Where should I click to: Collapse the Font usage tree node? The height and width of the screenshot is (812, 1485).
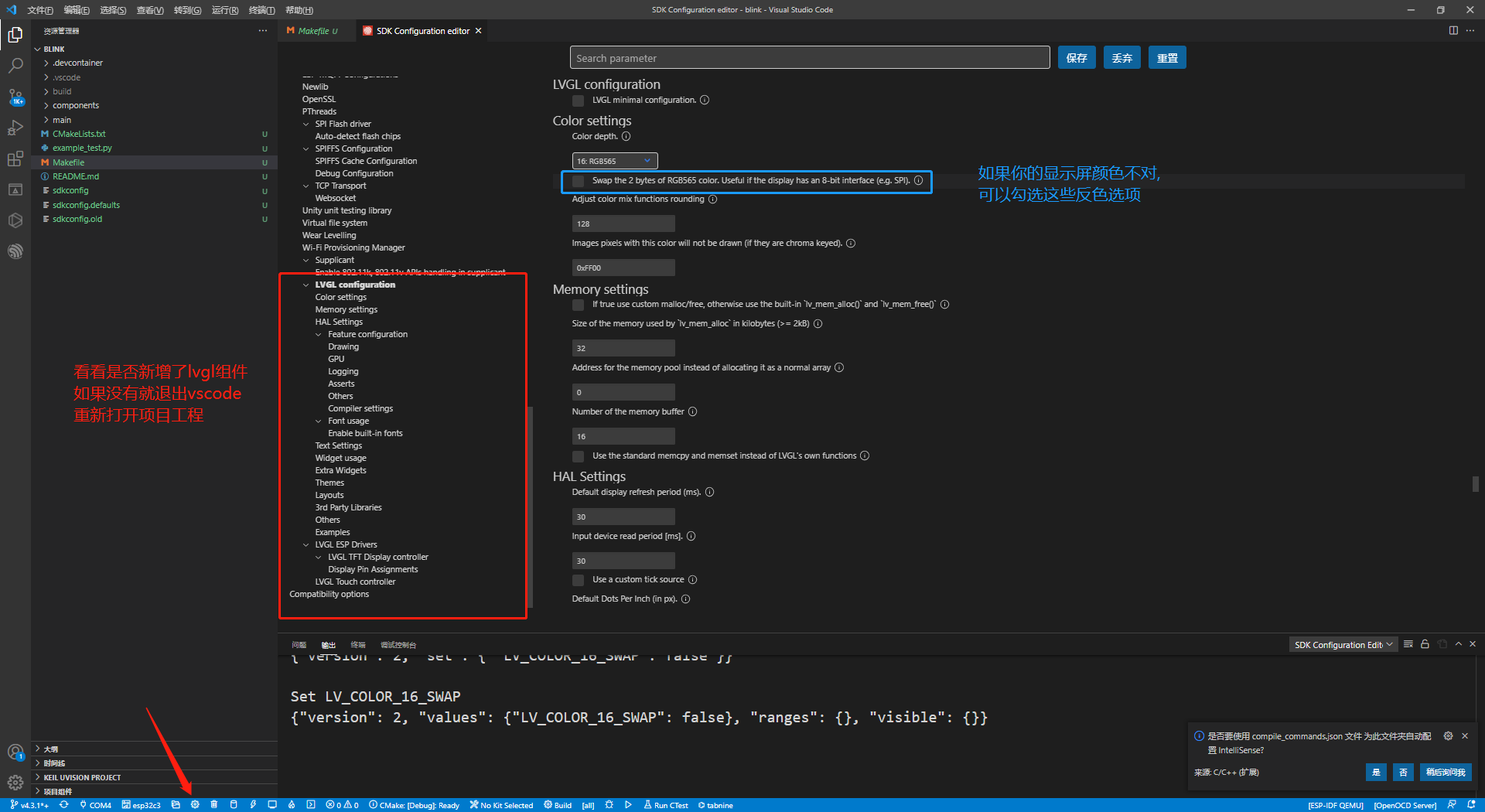coord(319,421)
